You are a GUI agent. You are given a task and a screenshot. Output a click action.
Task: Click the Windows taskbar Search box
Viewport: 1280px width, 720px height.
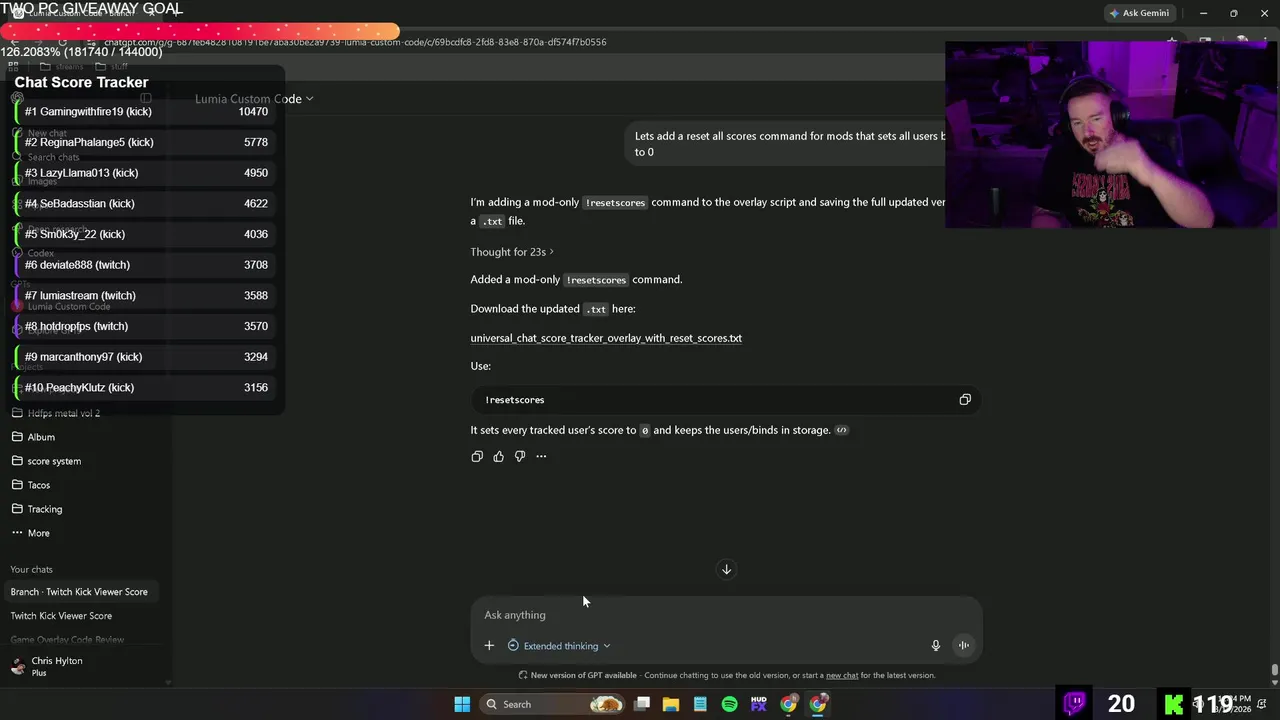(551, 704)
